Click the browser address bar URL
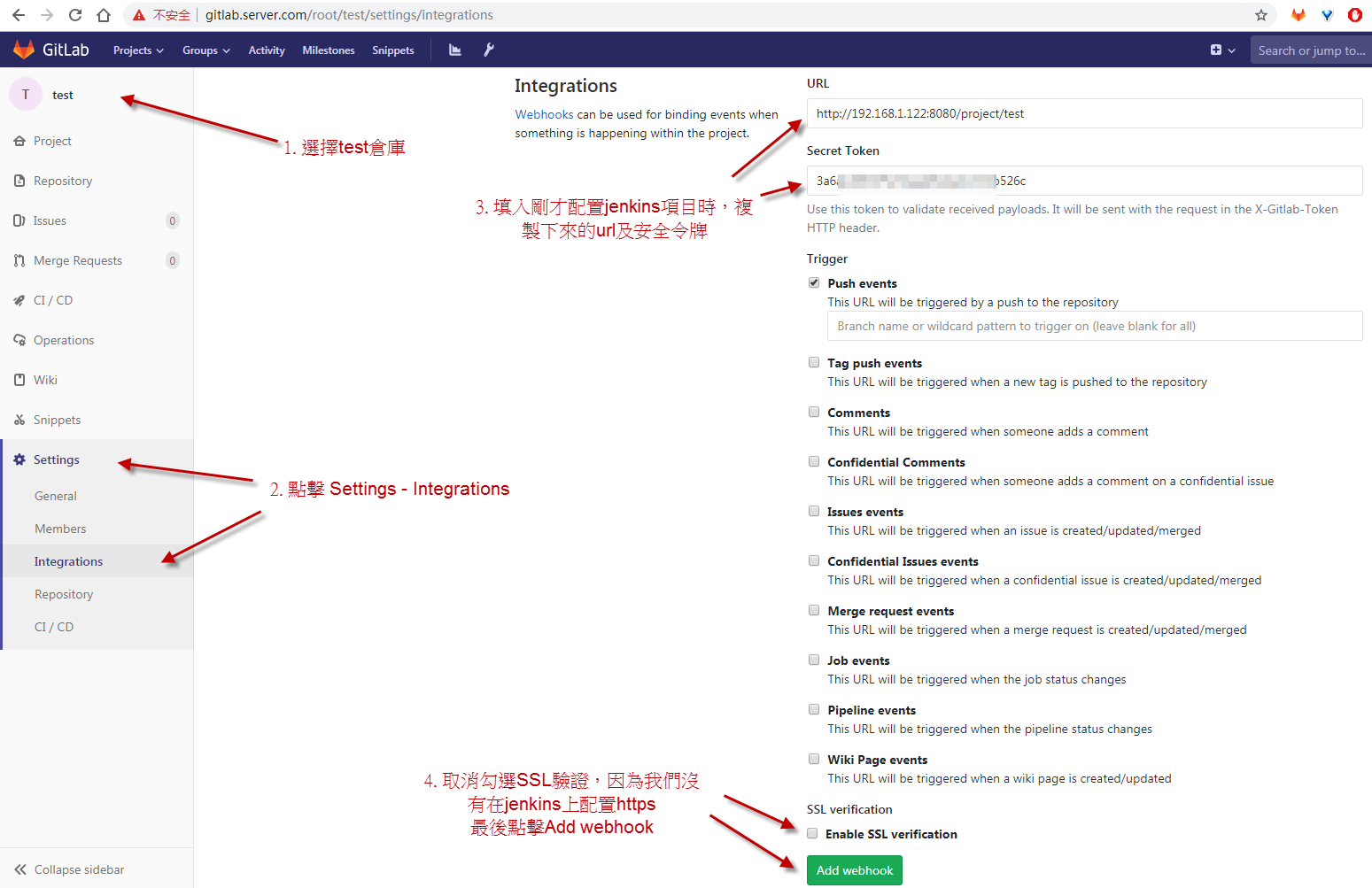The height and width of the screenshot is (888, 1372). [x=349, y=15]
